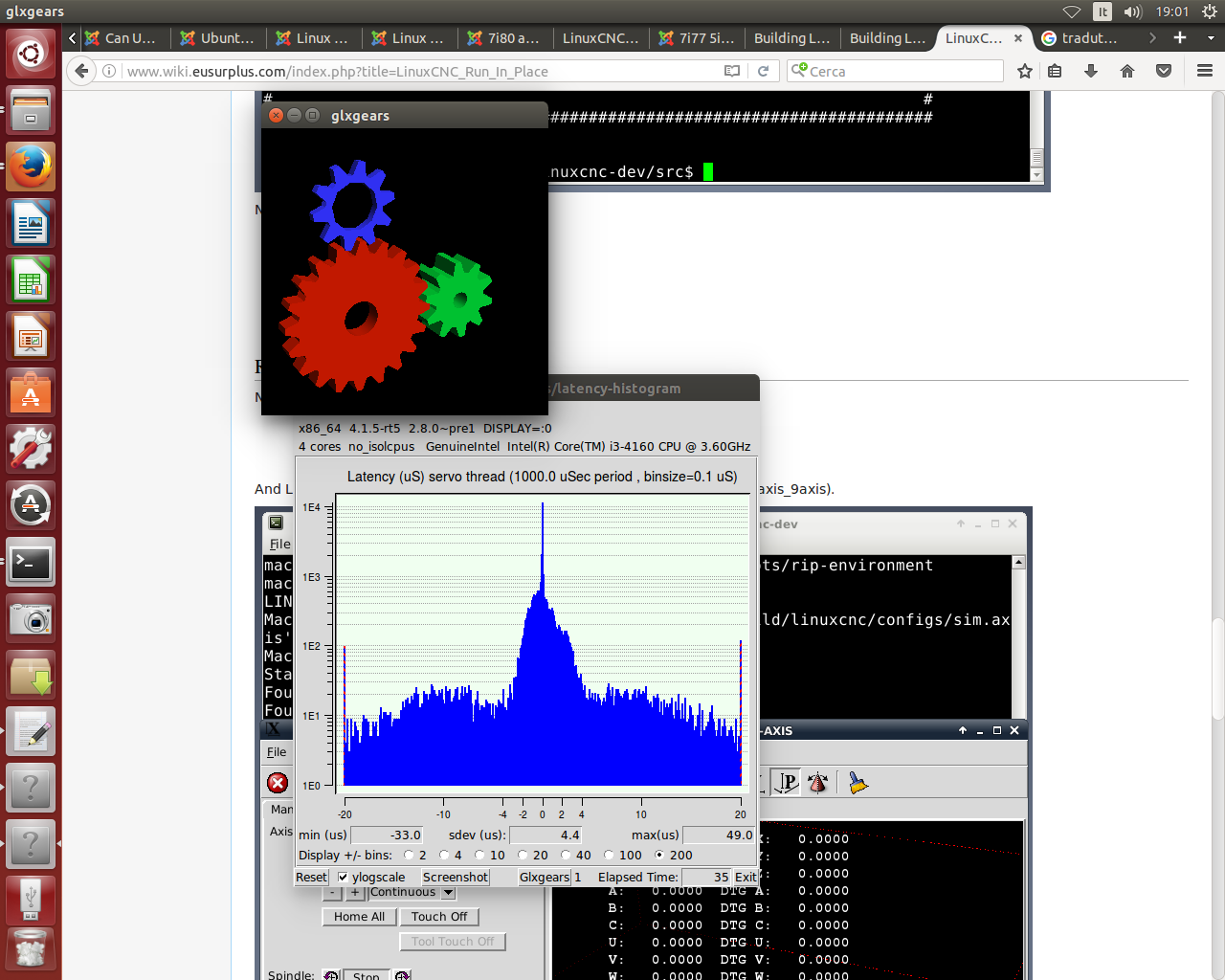Reload the current wiki page
1225x980 pixels.
763,71
